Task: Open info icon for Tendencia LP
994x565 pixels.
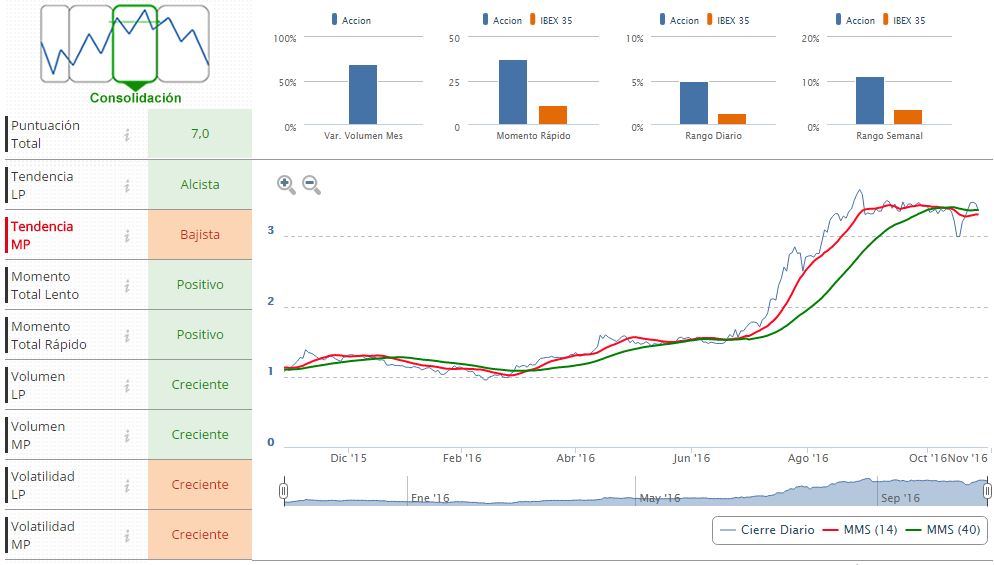Action: click(127, 185)
